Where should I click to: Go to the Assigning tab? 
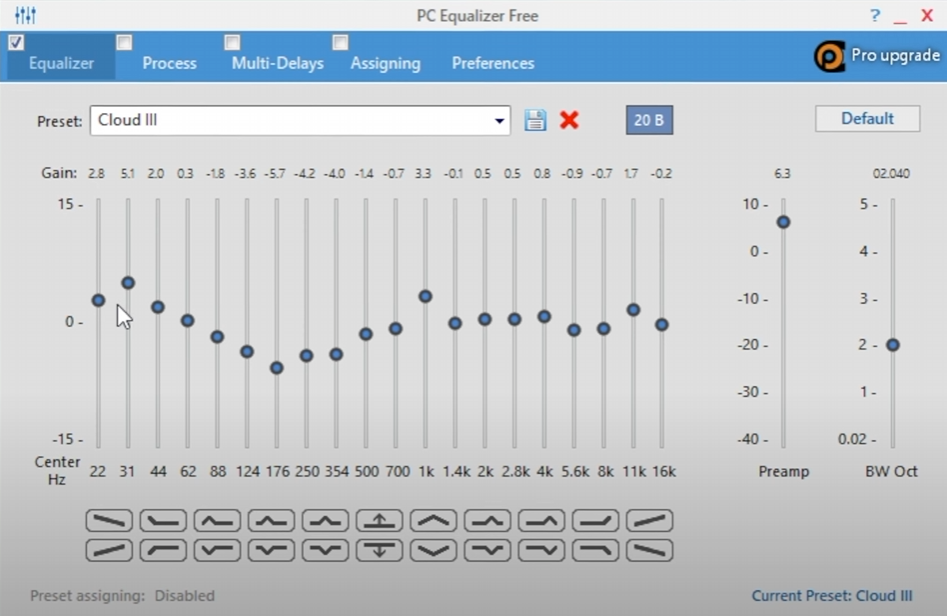tap(385, 63)
